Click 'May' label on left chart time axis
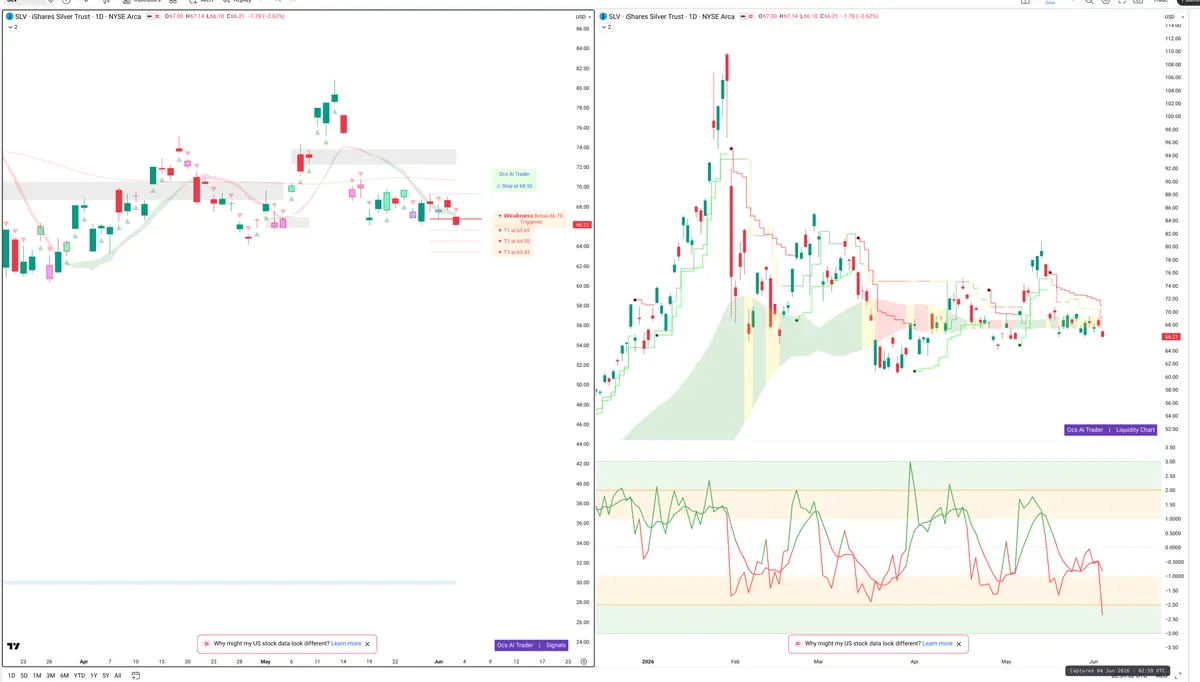The image size is (1200, 682). [x=265, y=661]
